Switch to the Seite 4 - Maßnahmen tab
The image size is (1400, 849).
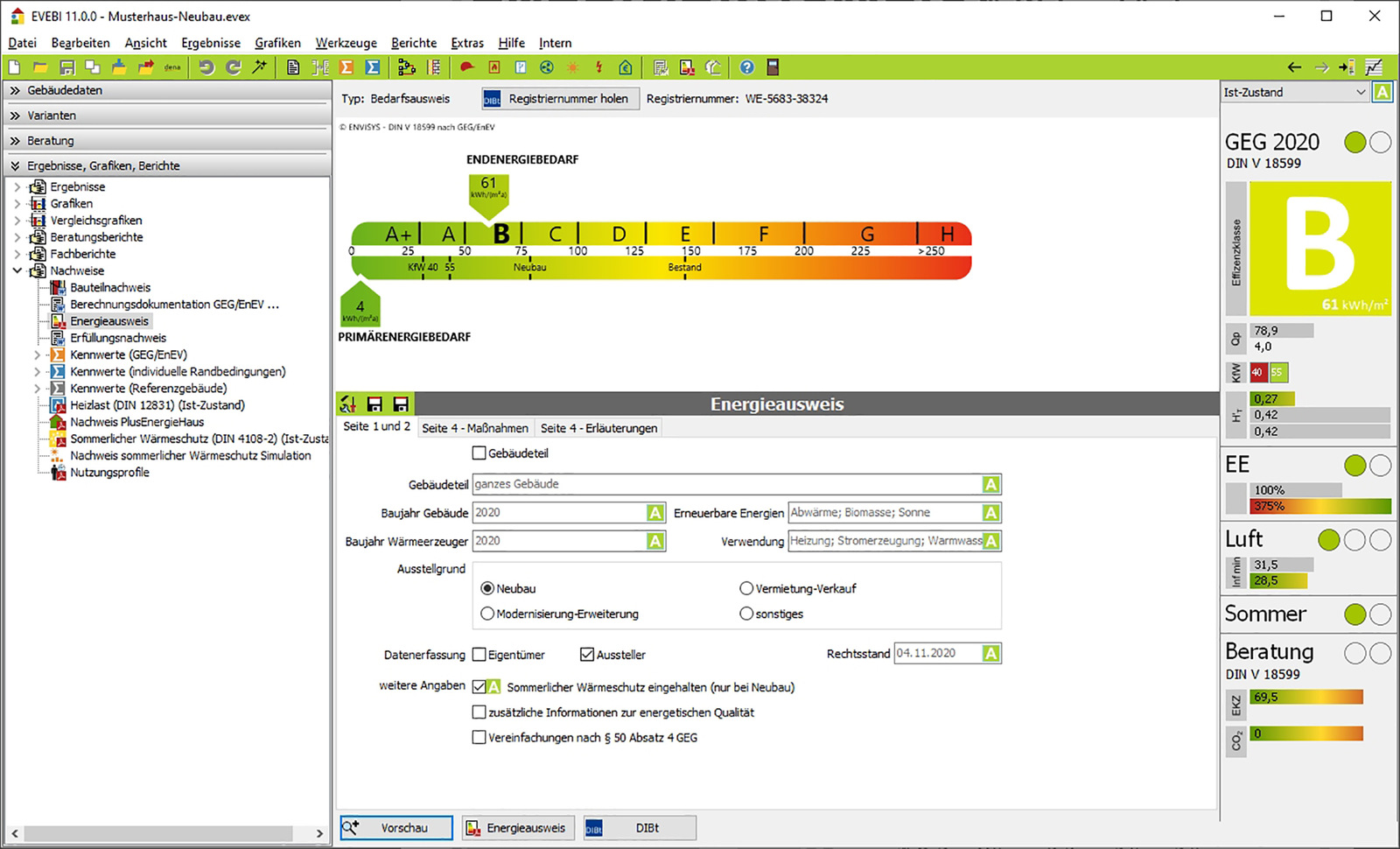point(474,428)
